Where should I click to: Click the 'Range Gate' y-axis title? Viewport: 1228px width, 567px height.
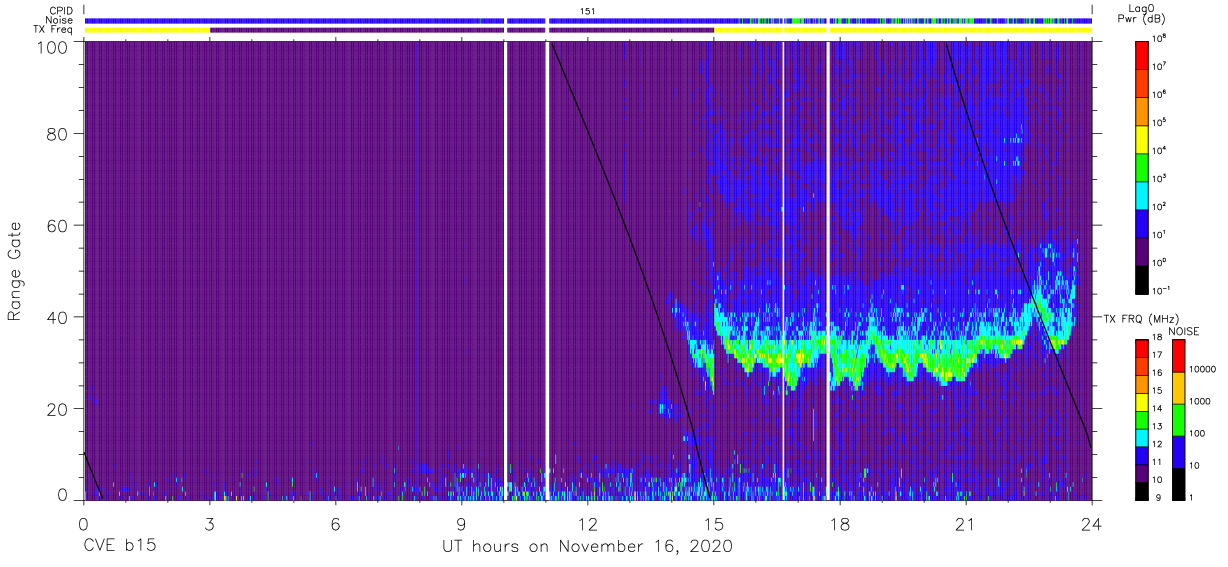[15, 272]
